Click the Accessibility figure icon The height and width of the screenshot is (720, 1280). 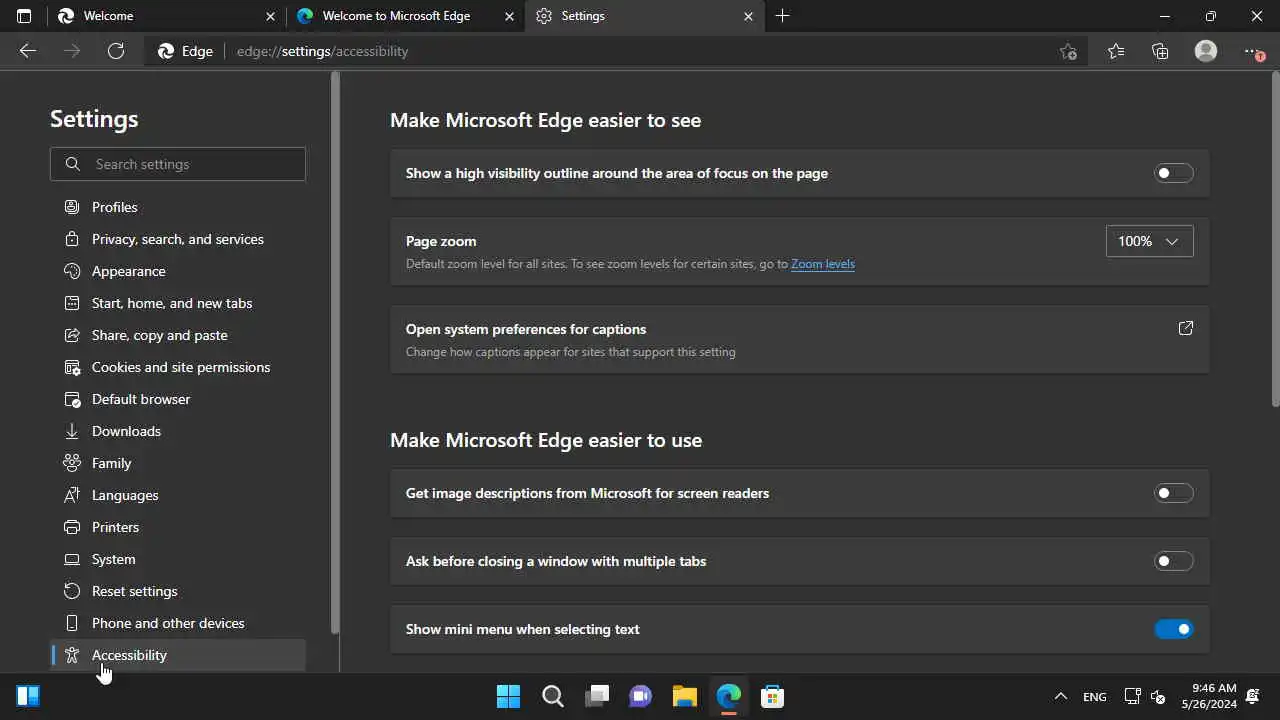[71, 655]
